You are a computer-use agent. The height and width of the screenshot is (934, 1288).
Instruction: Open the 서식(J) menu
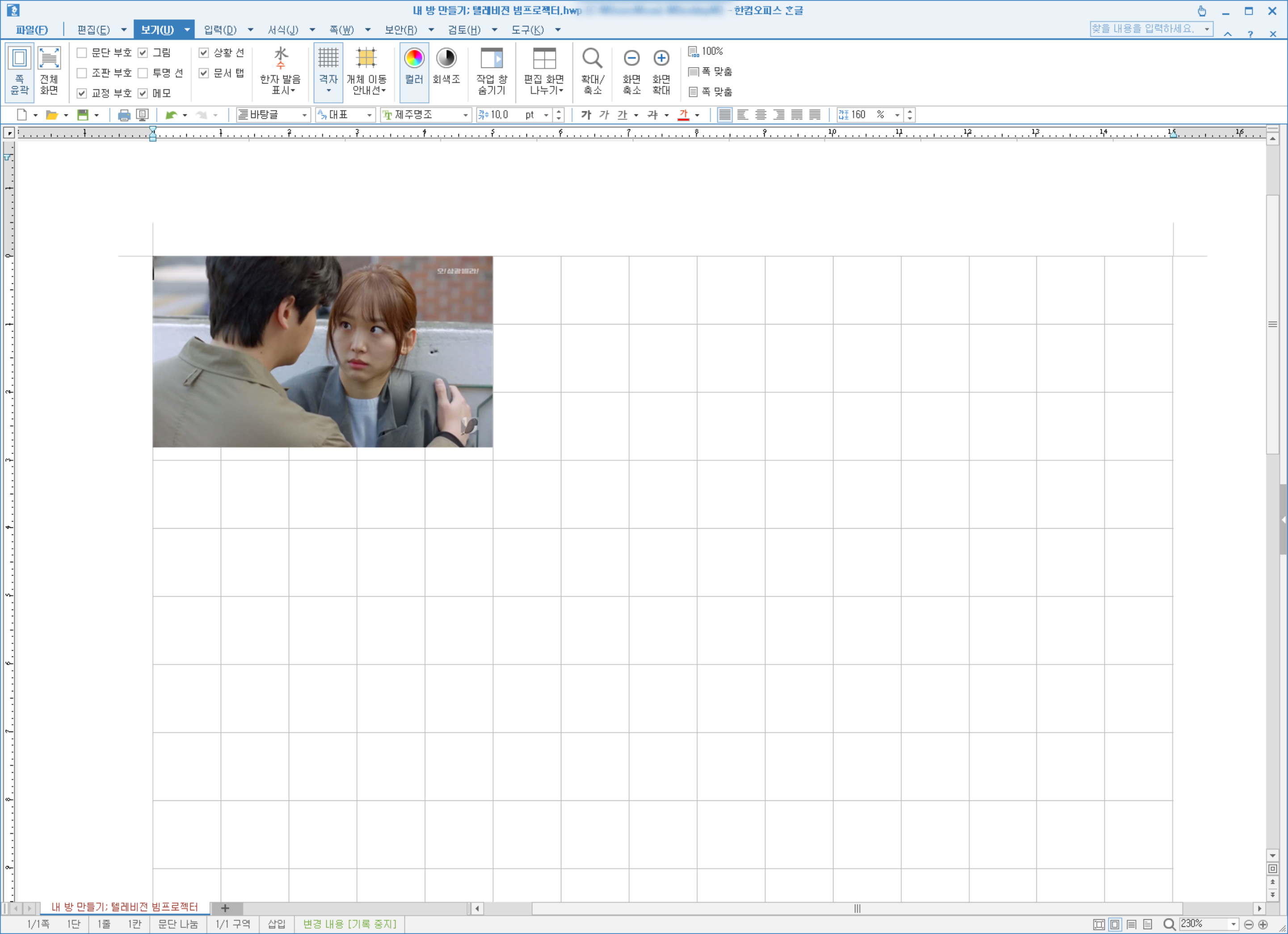point(283,30)
